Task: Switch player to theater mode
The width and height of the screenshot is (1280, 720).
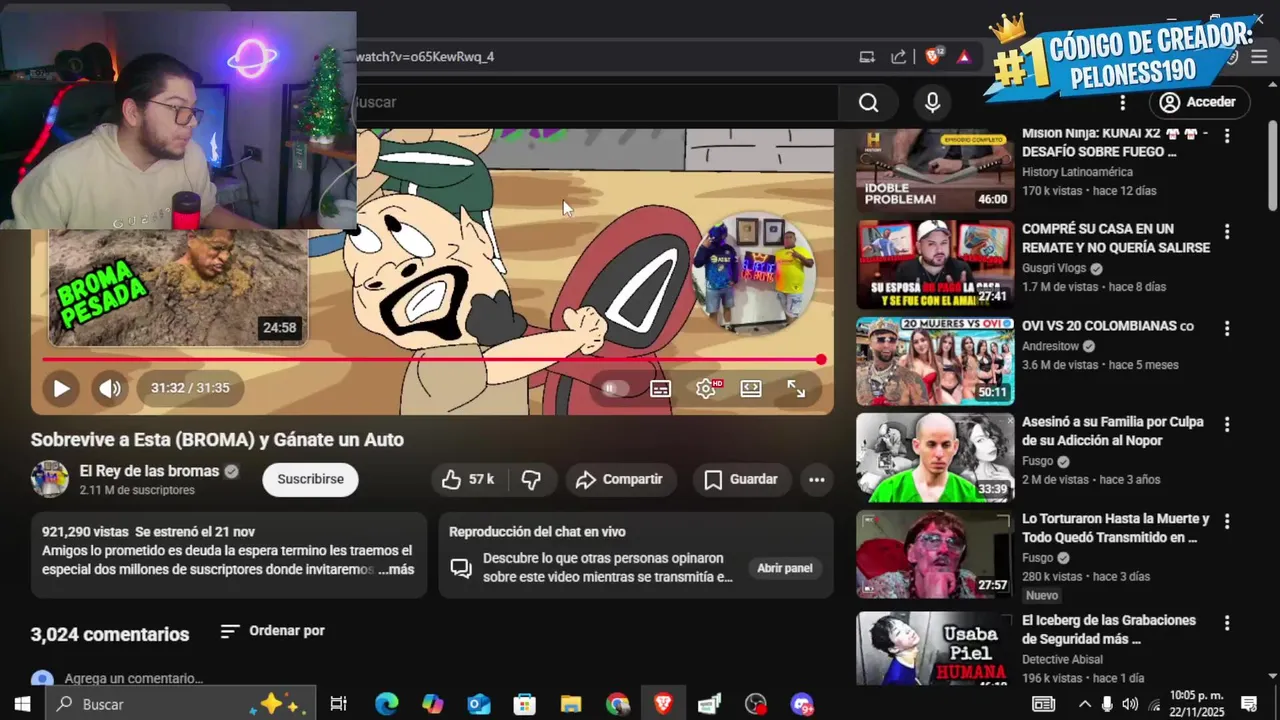Action: 751,389
